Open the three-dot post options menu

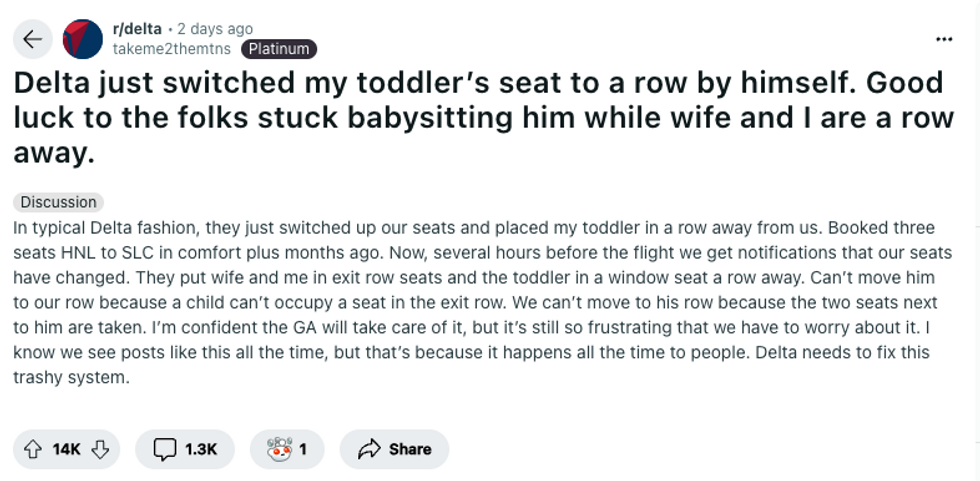pyautogui.click(x=944, y=39)
